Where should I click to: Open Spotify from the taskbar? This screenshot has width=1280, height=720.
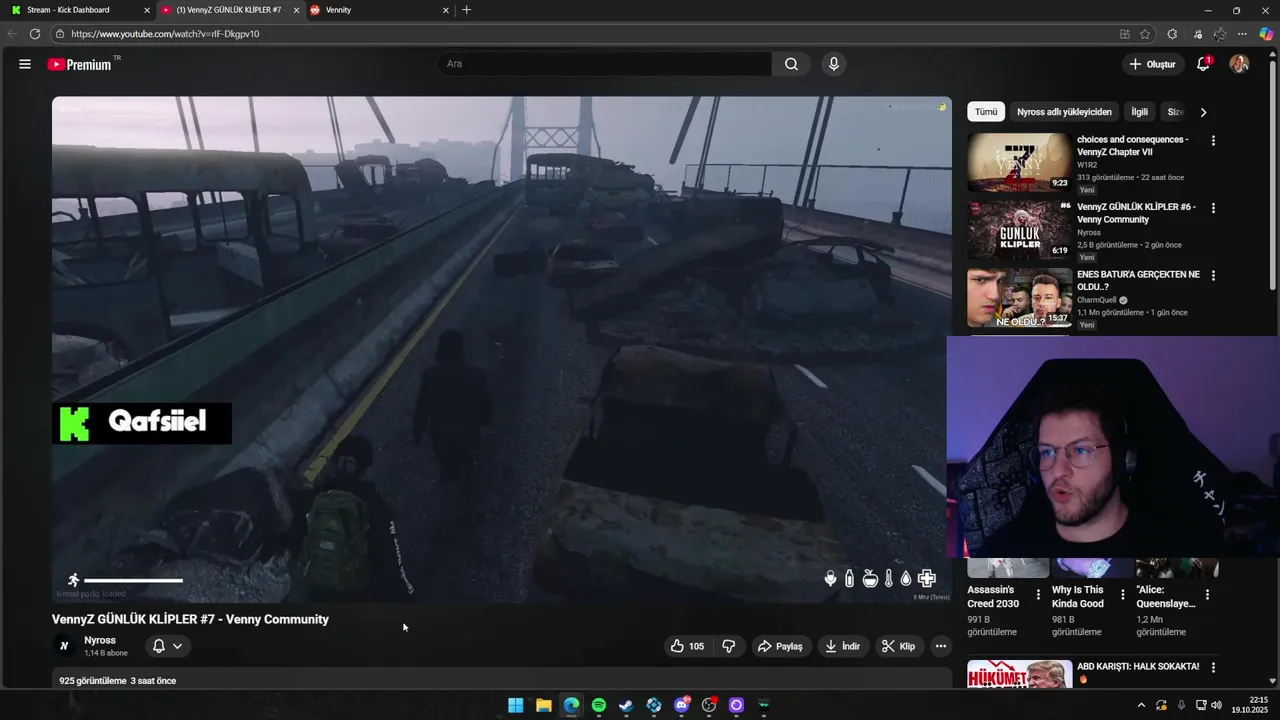(598, 705)
